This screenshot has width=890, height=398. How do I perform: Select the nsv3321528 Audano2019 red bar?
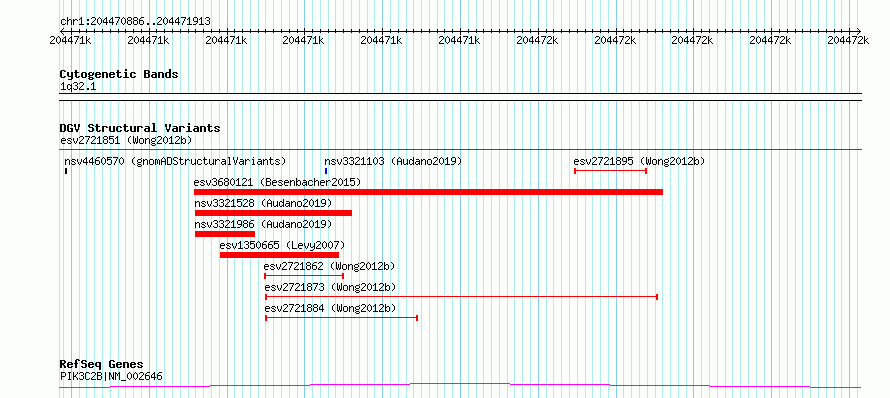coord(273,213)
